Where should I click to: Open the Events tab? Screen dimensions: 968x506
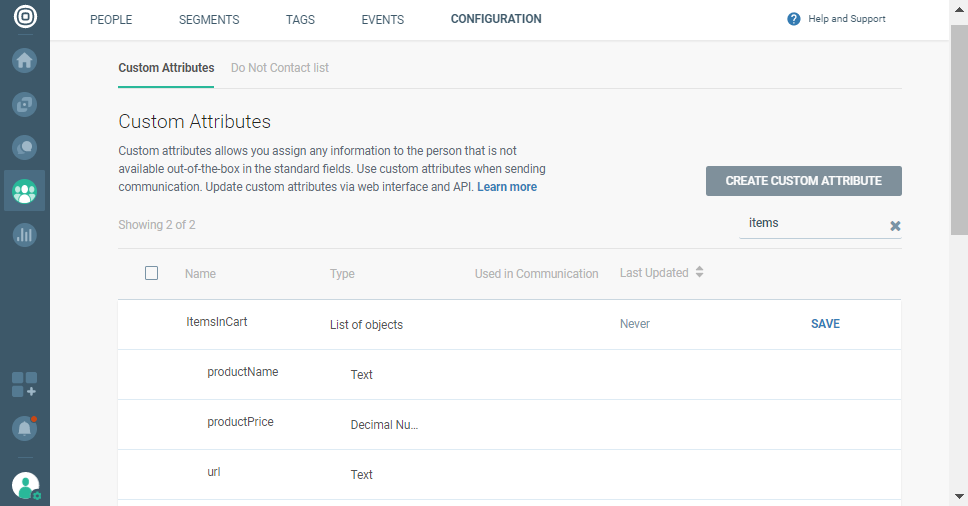[382, 20]
